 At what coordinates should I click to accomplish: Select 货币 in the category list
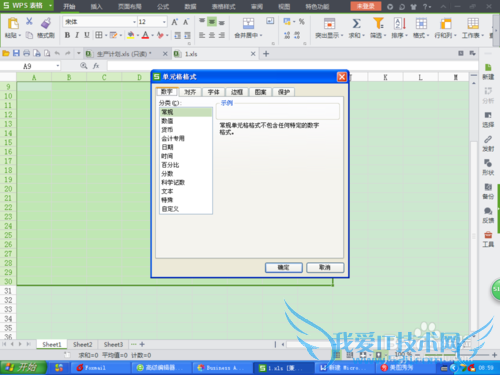185,130
